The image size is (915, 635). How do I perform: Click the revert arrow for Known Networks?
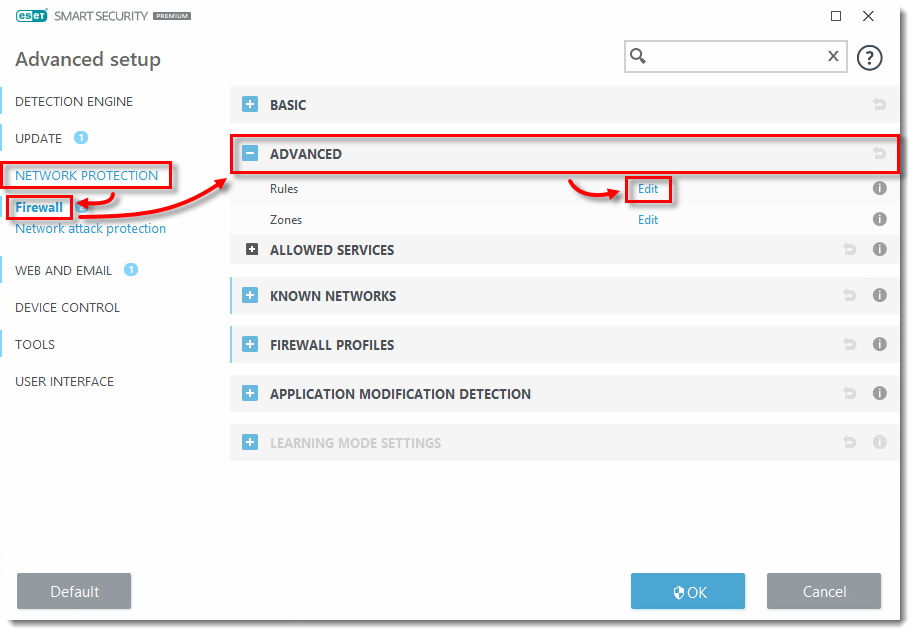click(849, 295)
